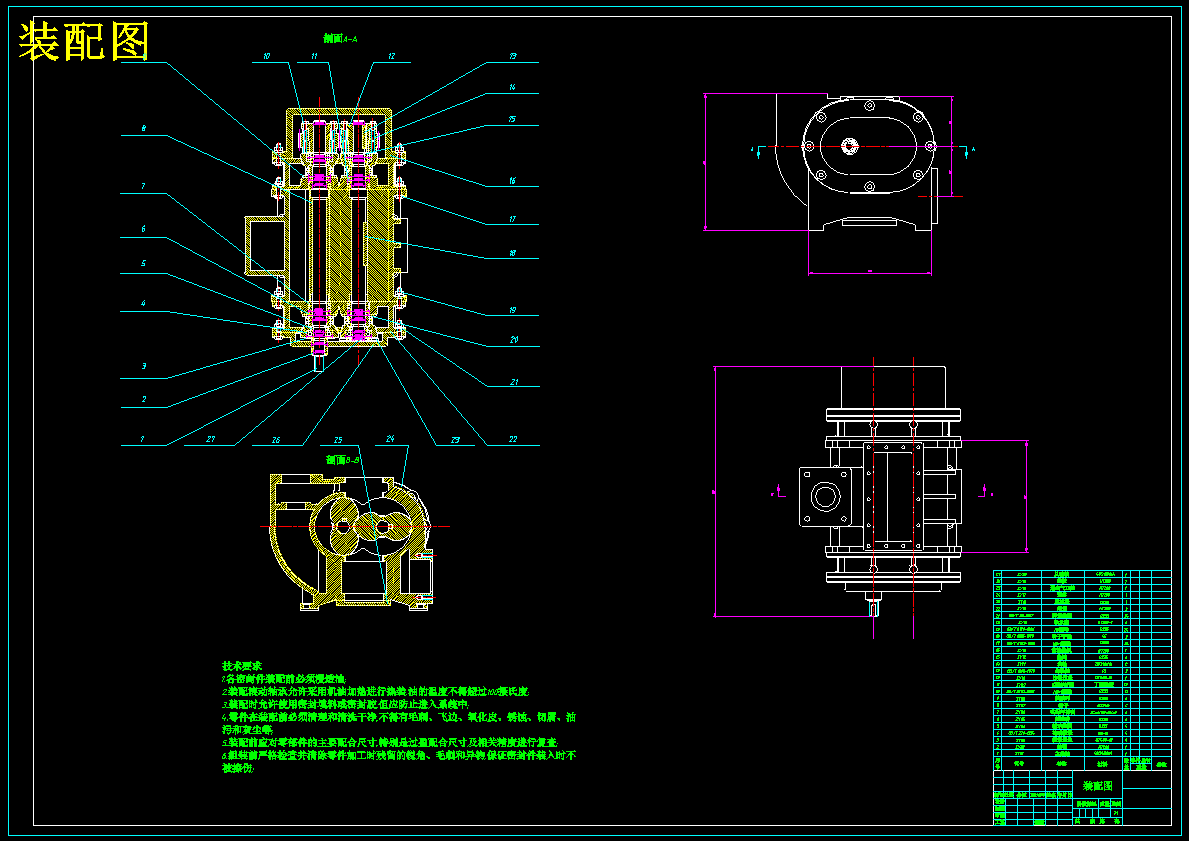Click part callout number 18
This screenshot has height=841, width=1189.
[x=513, y=253]
